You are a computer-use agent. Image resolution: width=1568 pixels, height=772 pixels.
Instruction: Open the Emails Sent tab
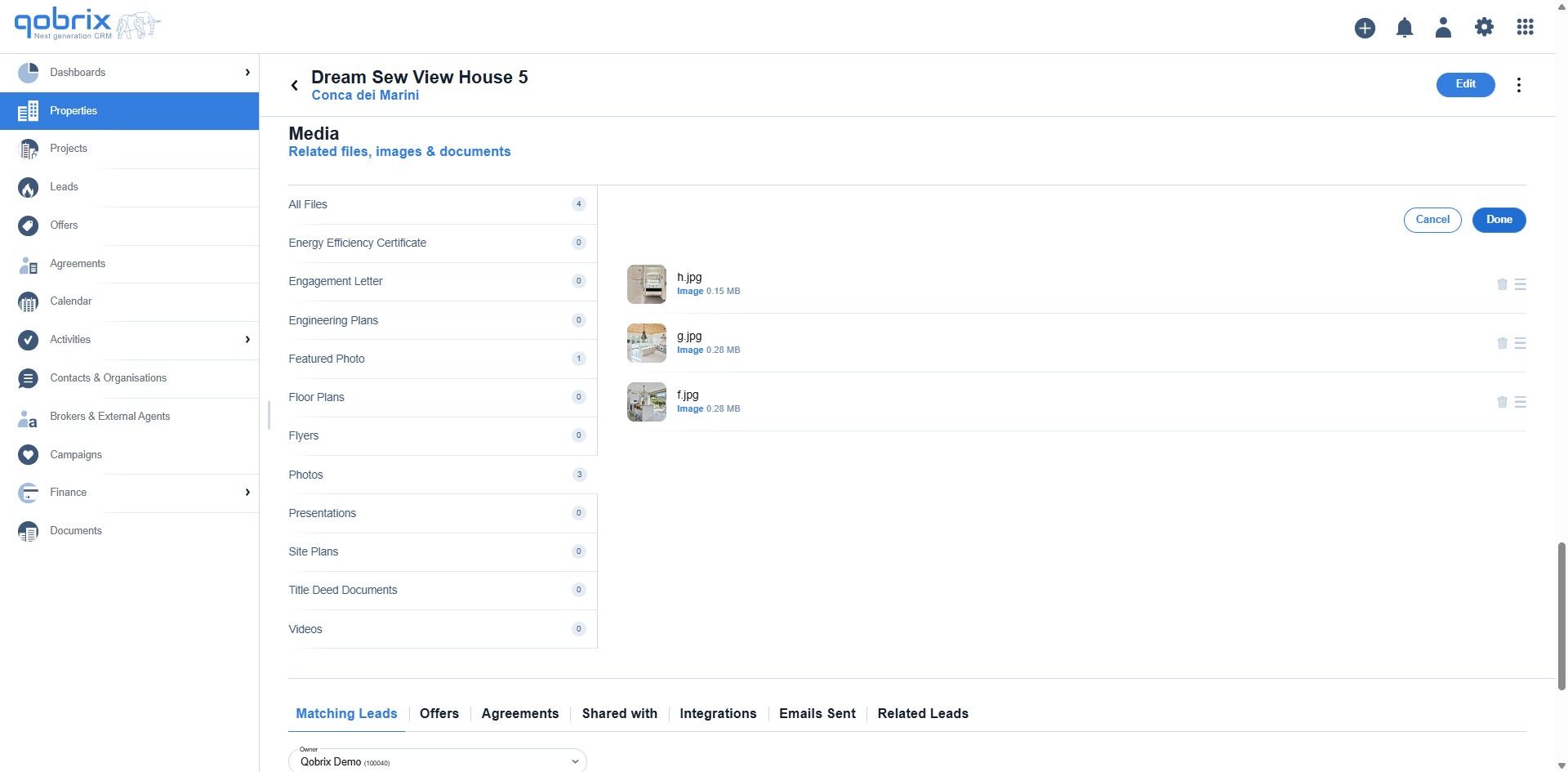[817, 713]
